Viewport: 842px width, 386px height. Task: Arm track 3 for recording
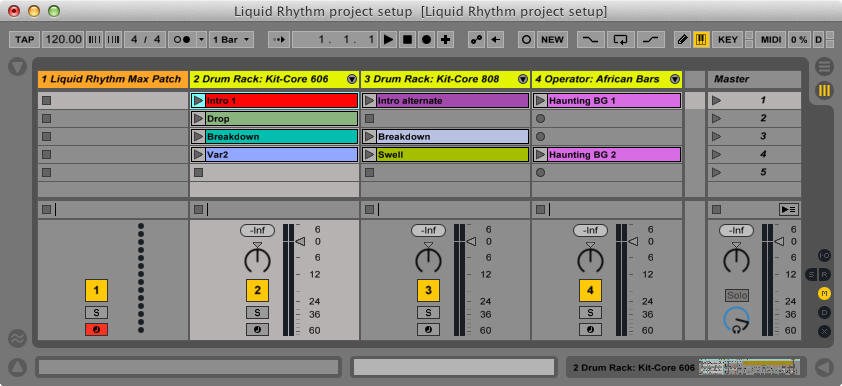click(428, 330)
